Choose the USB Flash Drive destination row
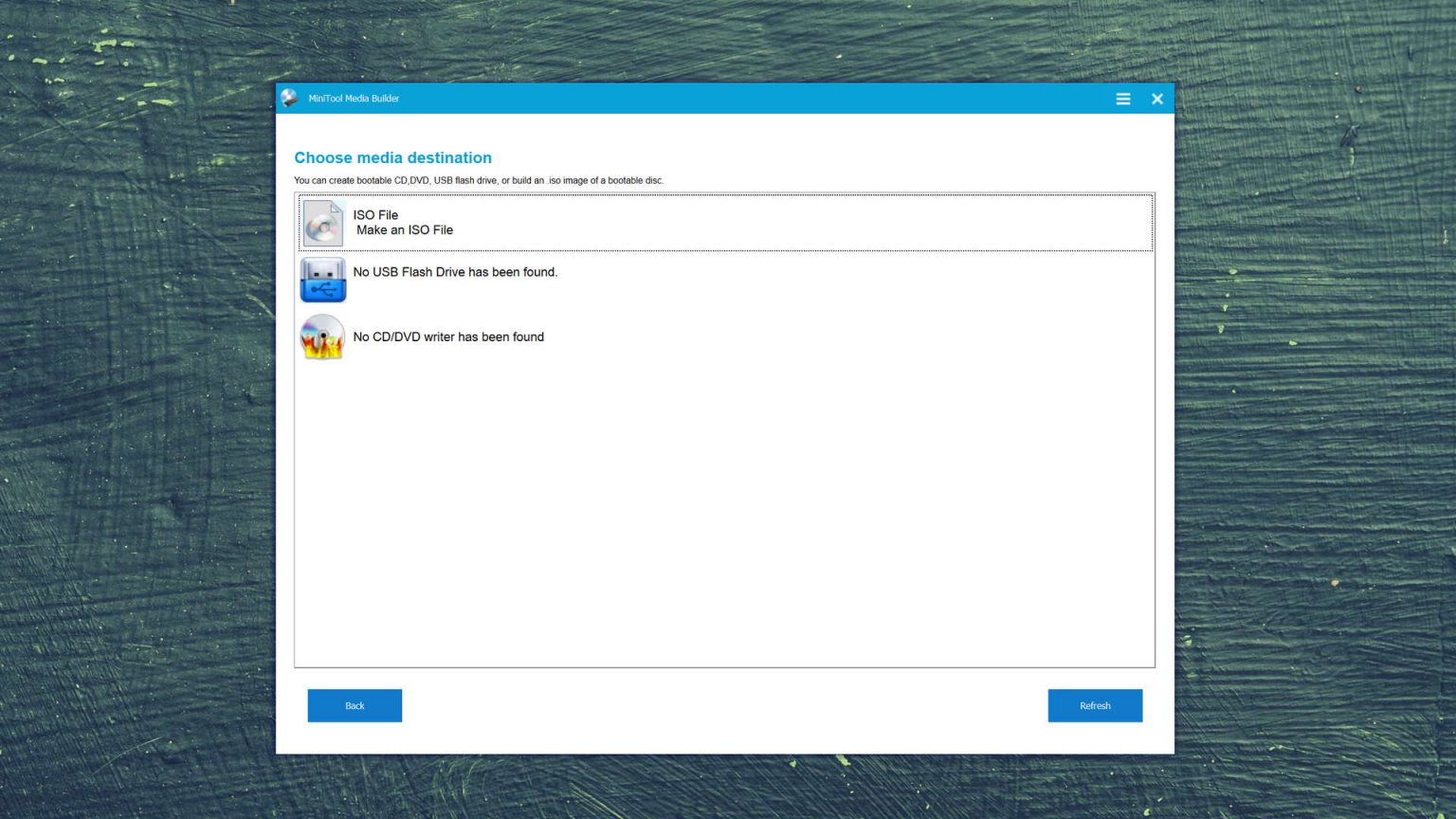Viewport: 1456px width, 819px height. tap(664, 280)
